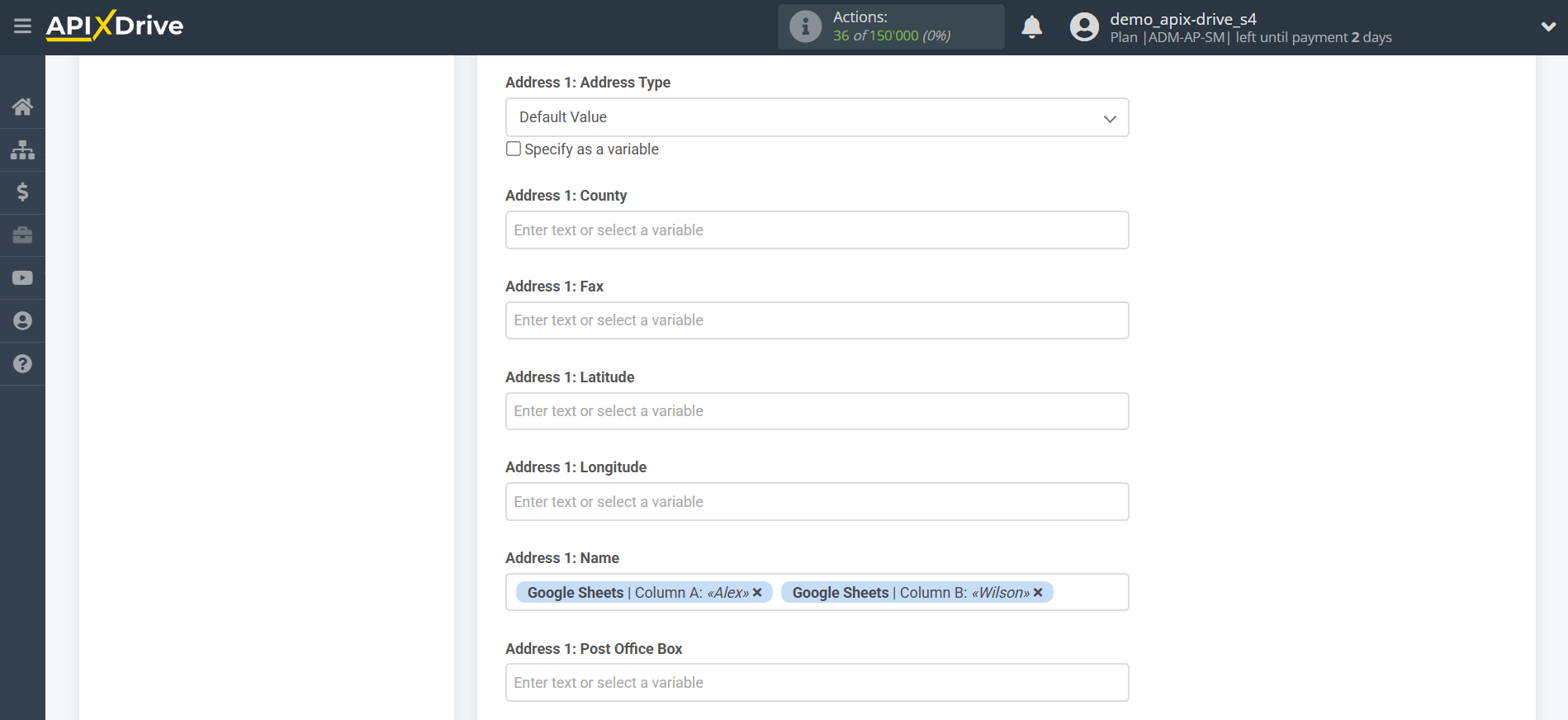Open the hamburger menu
This screenshot has width=1568, height=720.
click(x=22, y=26)
